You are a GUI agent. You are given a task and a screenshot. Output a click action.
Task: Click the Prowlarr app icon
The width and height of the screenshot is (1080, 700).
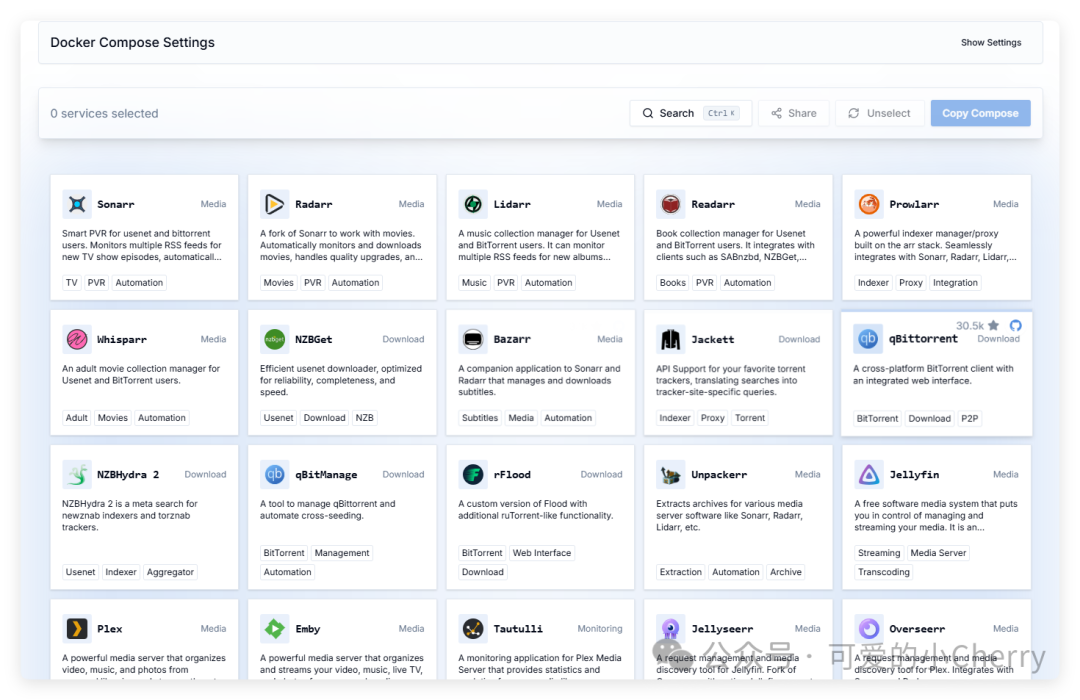869,204
